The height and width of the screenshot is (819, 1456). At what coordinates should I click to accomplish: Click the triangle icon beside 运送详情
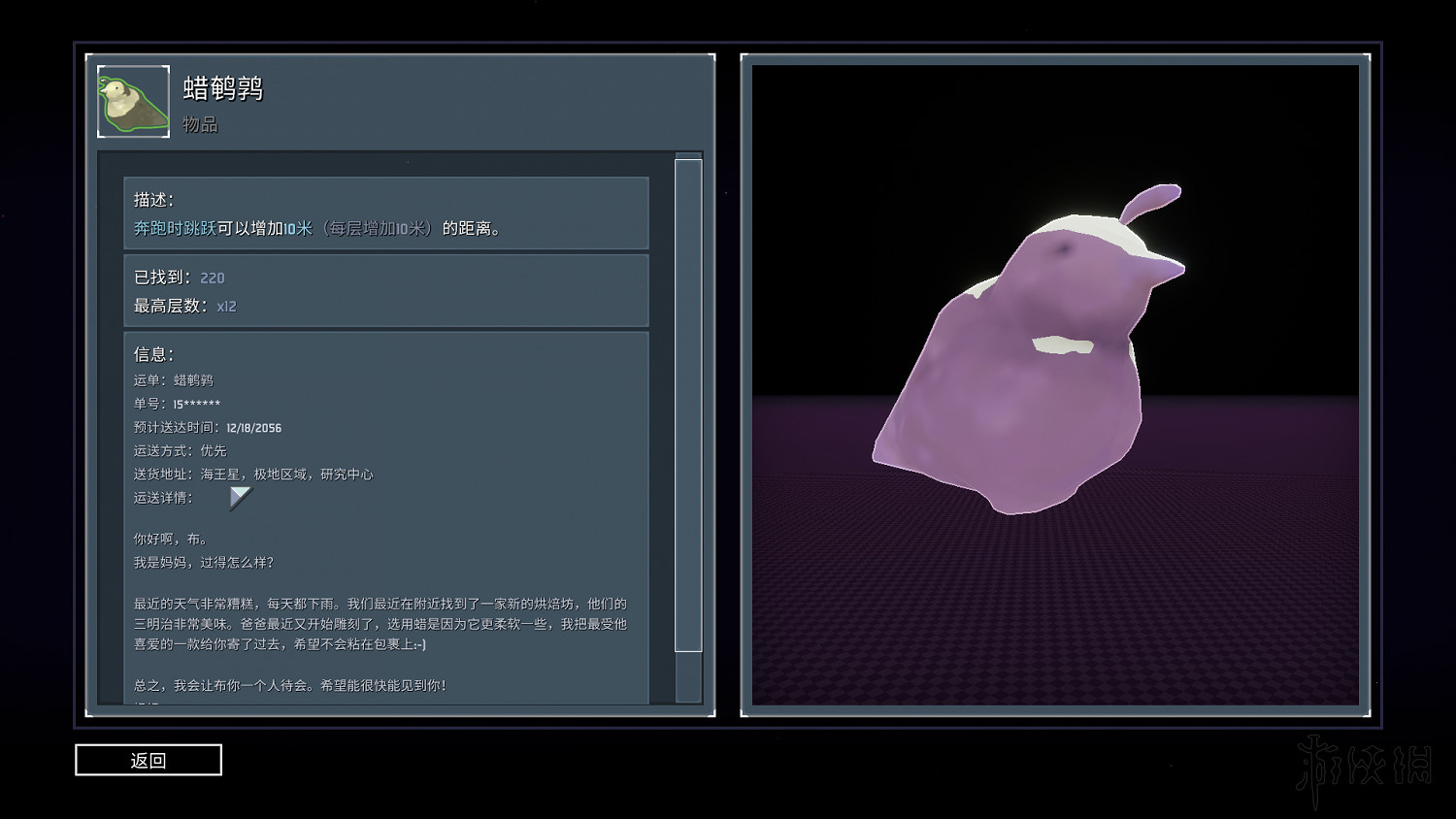[239, 498]
